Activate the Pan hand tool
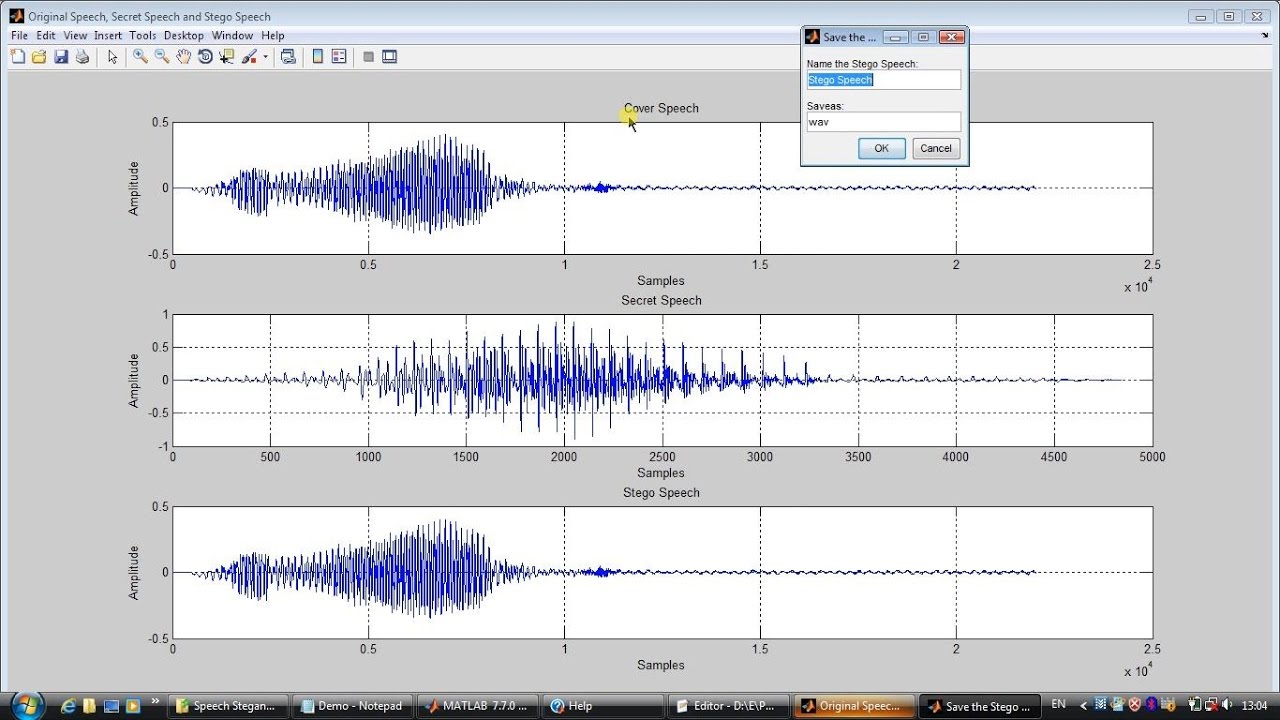This screenshot has width=1280, height=720. click(x=183, y=57)
